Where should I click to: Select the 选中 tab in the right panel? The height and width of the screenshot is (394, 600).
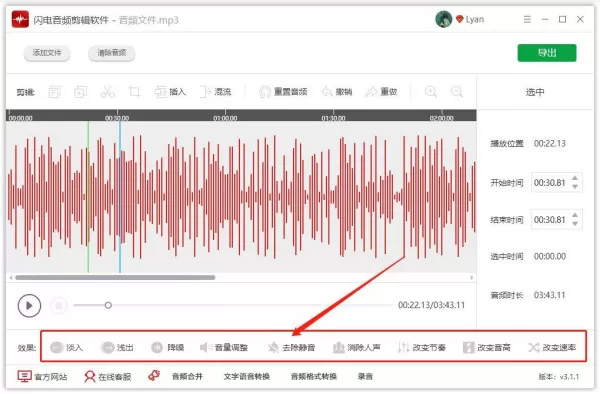[x=535, y=92]
